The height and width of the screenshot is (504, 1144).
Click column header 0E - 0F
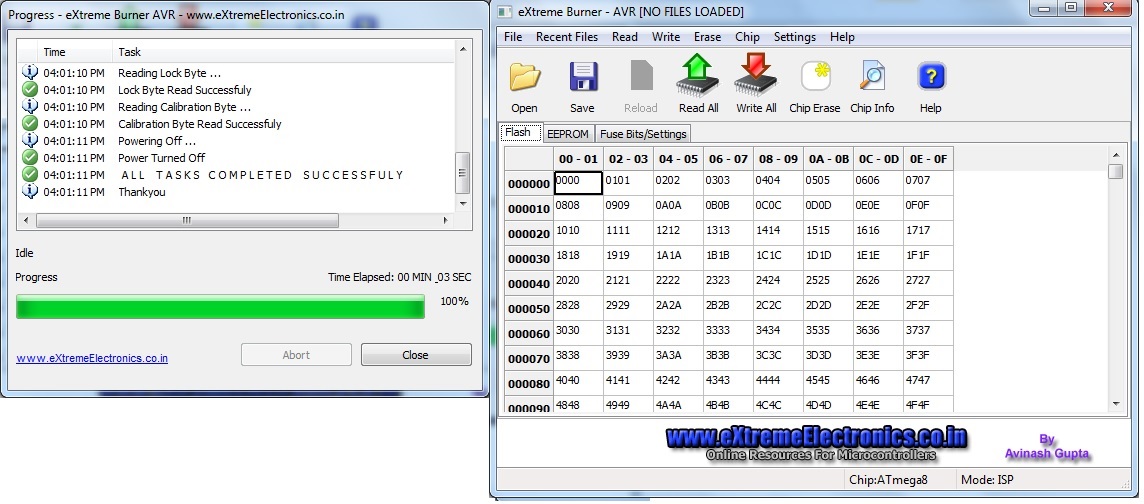tap(928, 158)
